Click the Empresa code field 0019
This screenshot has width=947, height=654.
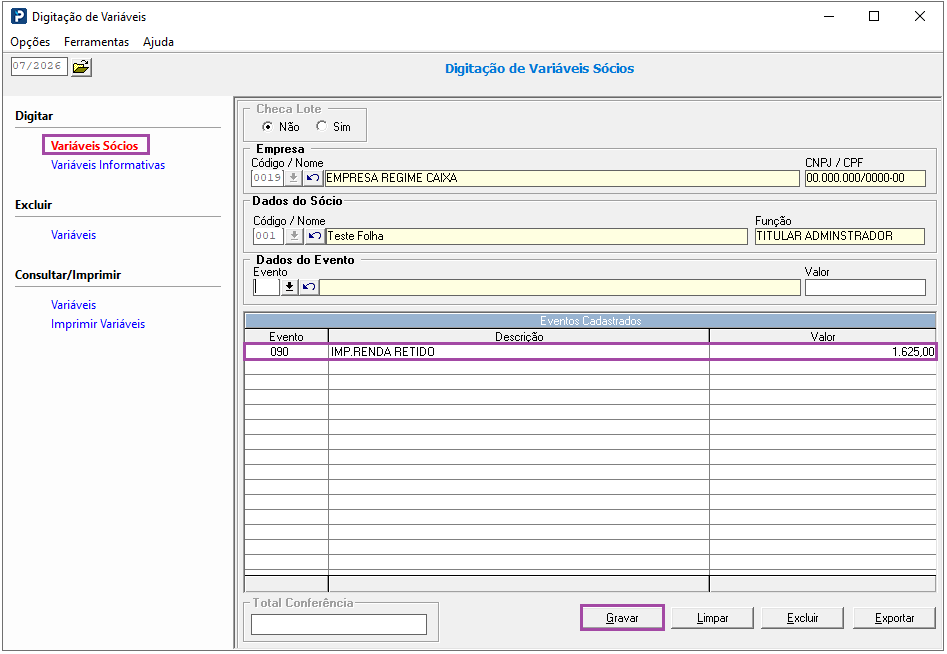coord(268,178)
